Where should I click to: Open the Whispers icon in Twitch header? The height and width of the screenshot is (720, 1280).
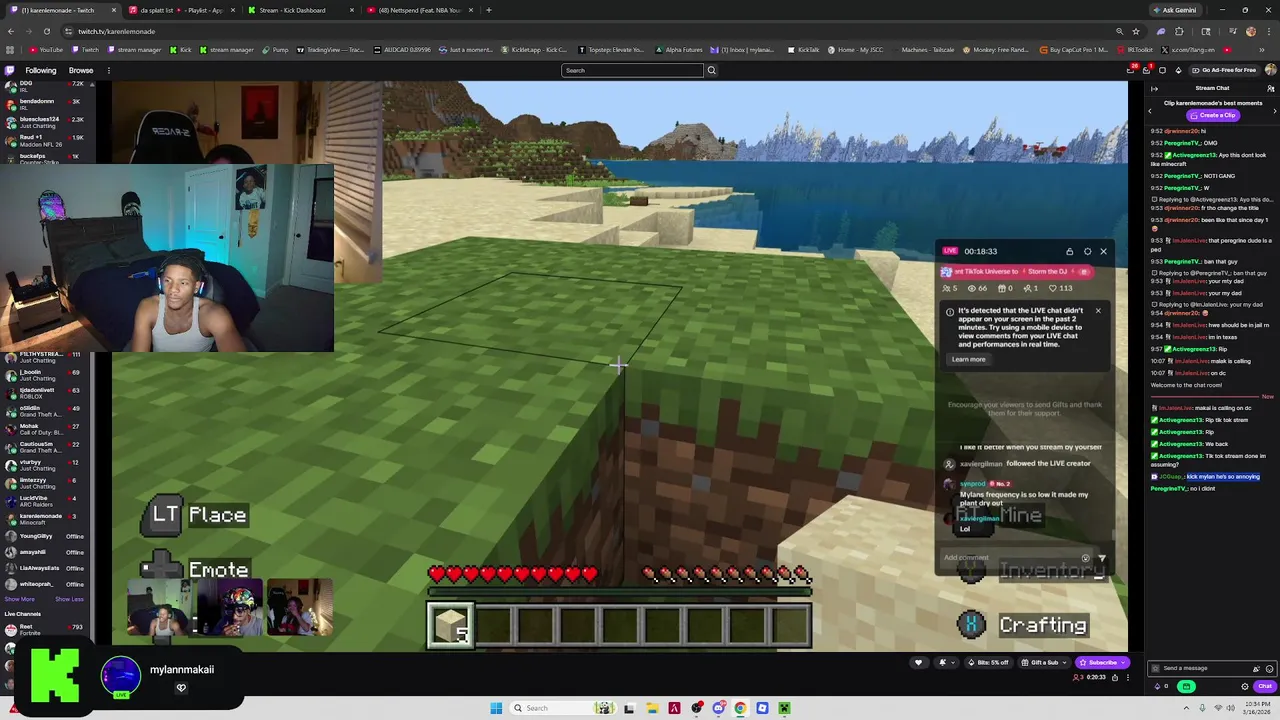1162,70
